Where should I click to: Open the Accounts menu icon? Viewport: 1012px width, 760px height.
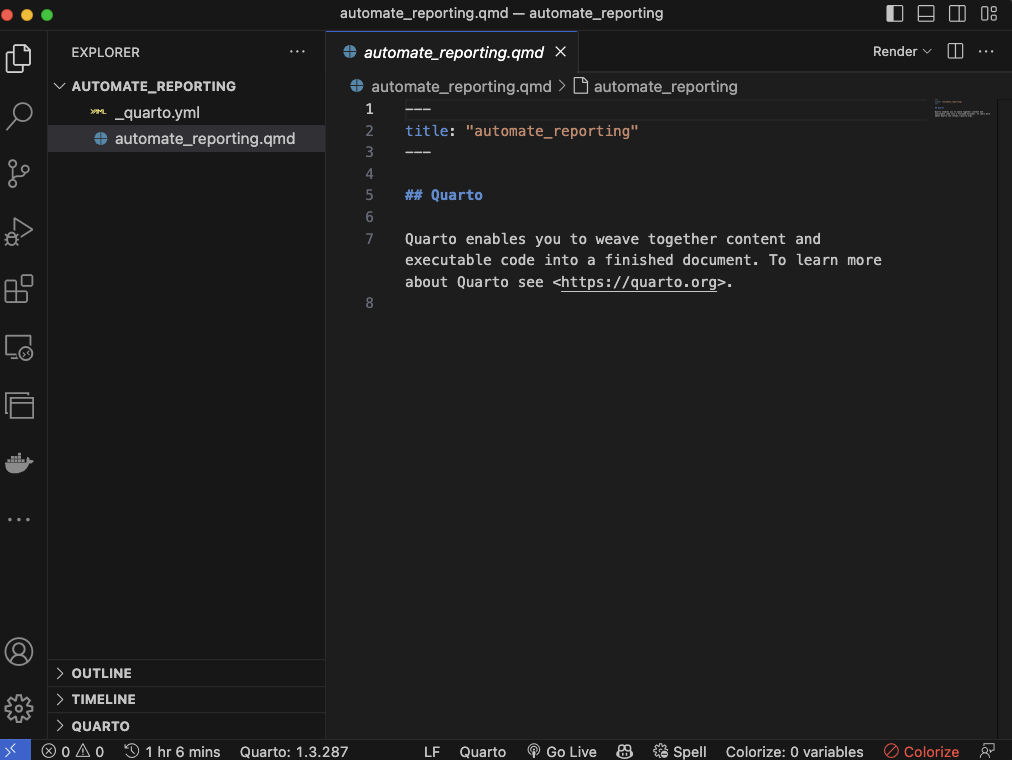pyautogui.click(x=19, y=652)
